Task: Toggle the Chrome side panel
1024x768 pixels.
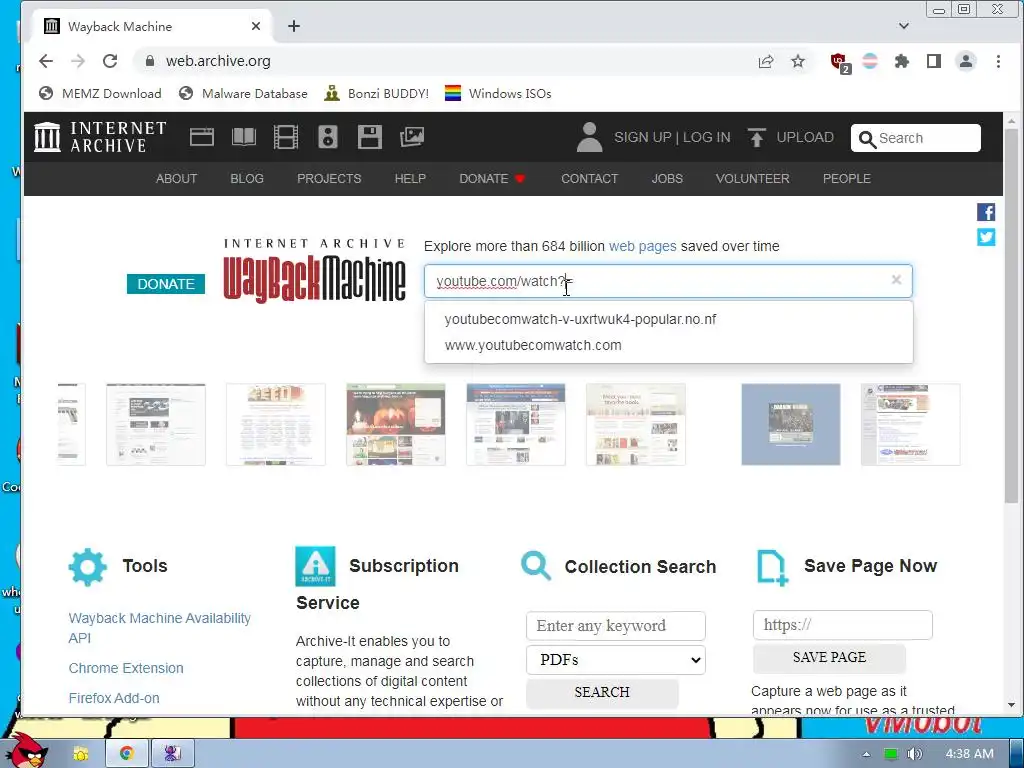Action: click(934, 61)
